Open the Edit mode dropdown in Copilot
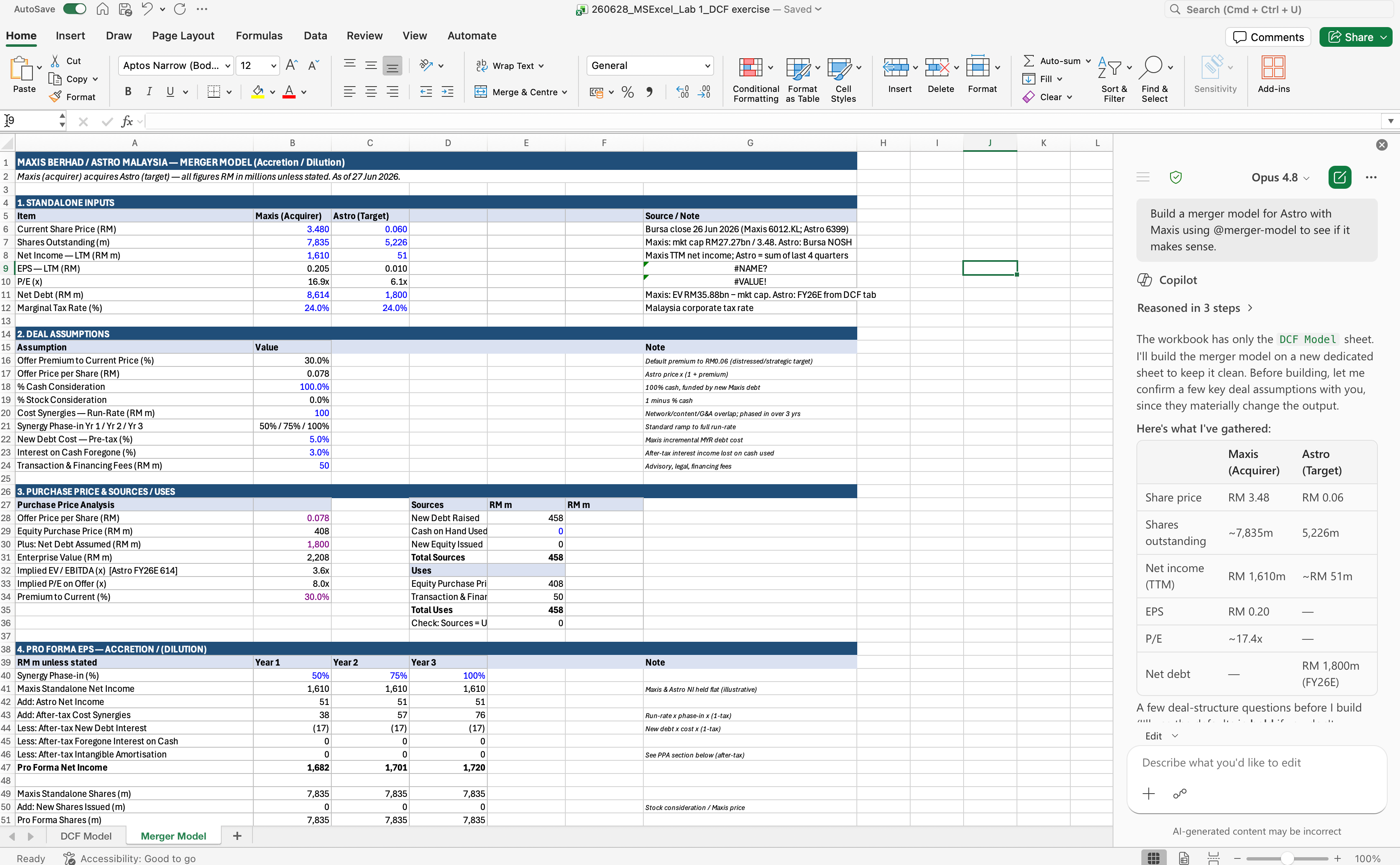The width and height of the screenshot is (1400, 865). coord(1161,736)
